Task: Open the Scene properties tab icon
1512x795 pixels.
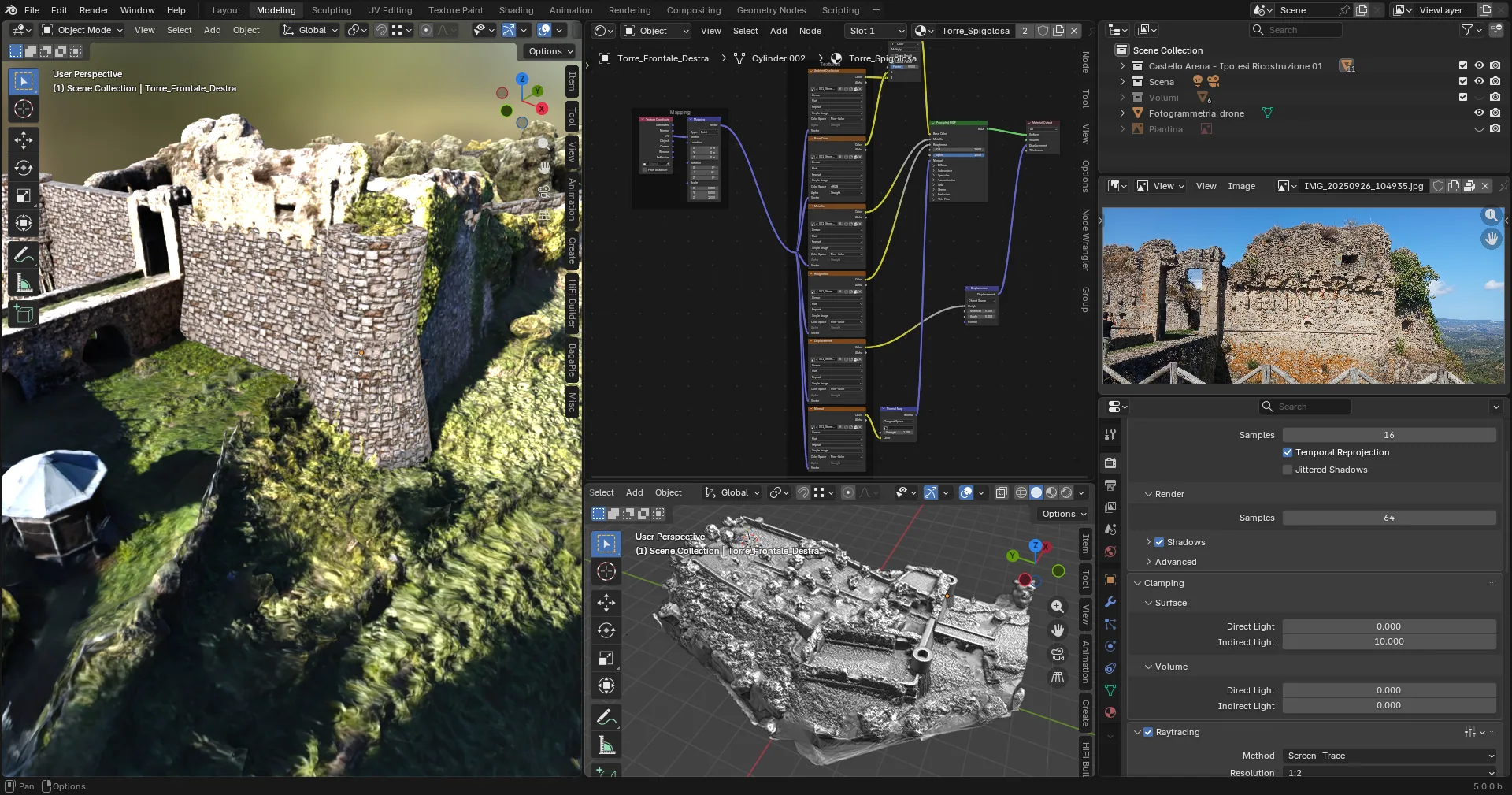Action: (1110, 529)
